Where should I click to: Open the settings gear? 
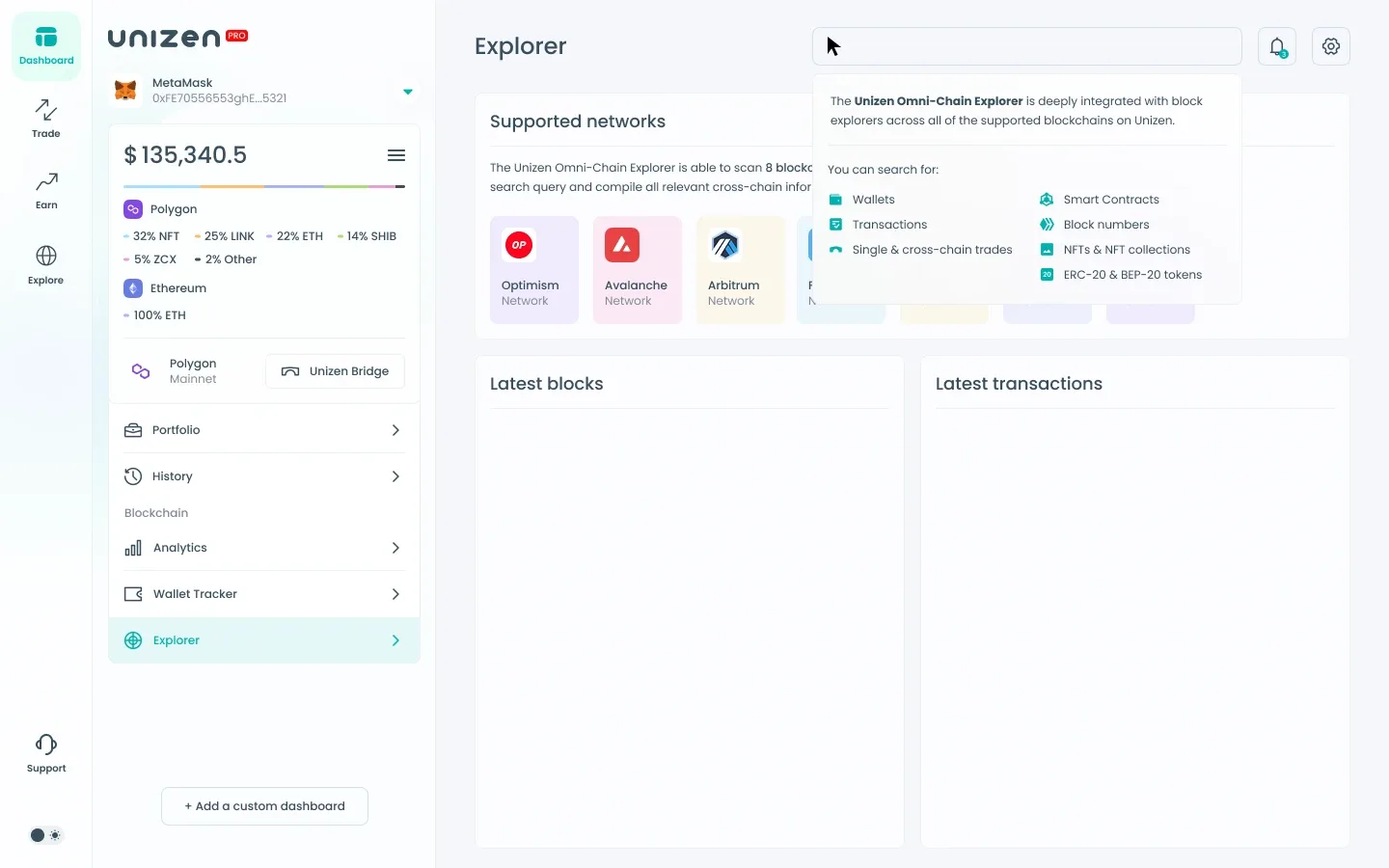(1331, 46)
